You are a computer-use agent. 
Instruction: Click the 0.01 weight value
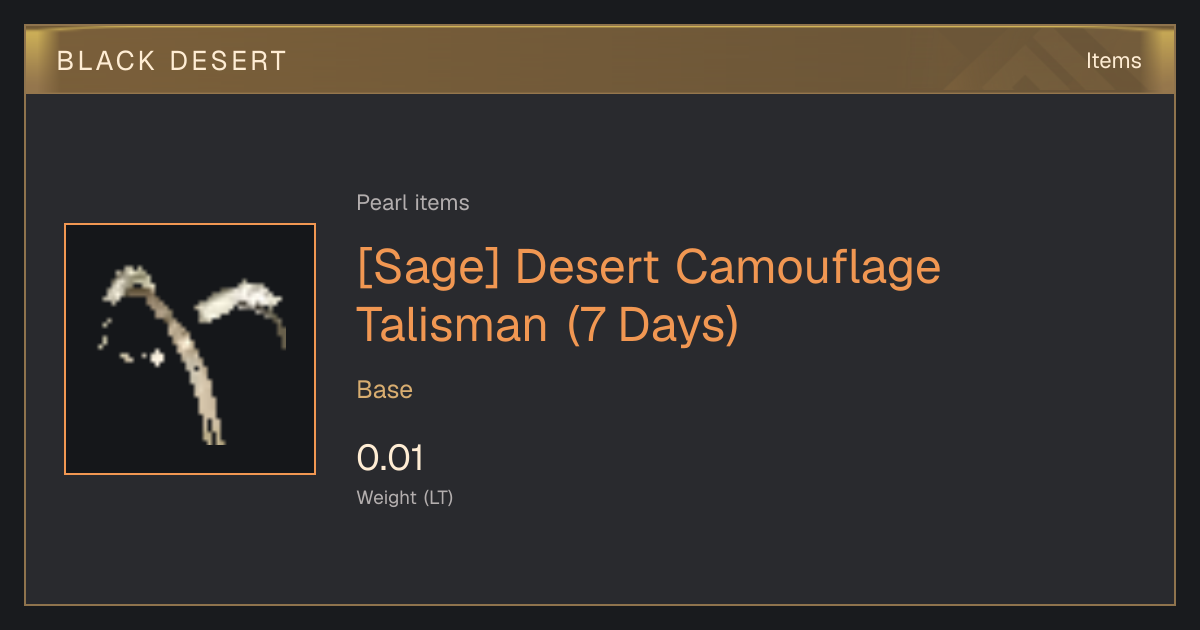[390, 458]
